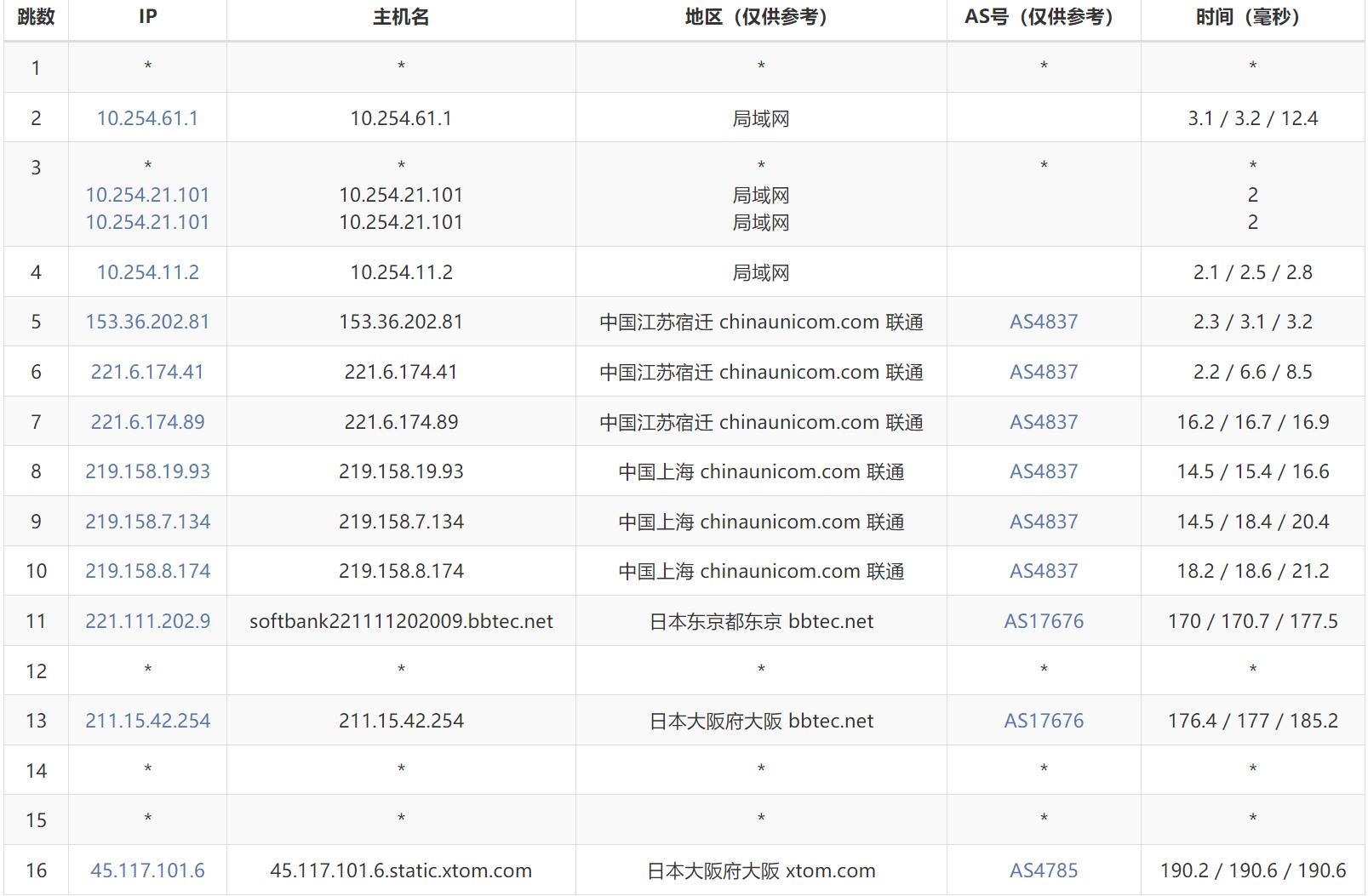1368x896 pixels.
Task: Click the AS号（仅供参考） column header
Action: [1044, 17]
